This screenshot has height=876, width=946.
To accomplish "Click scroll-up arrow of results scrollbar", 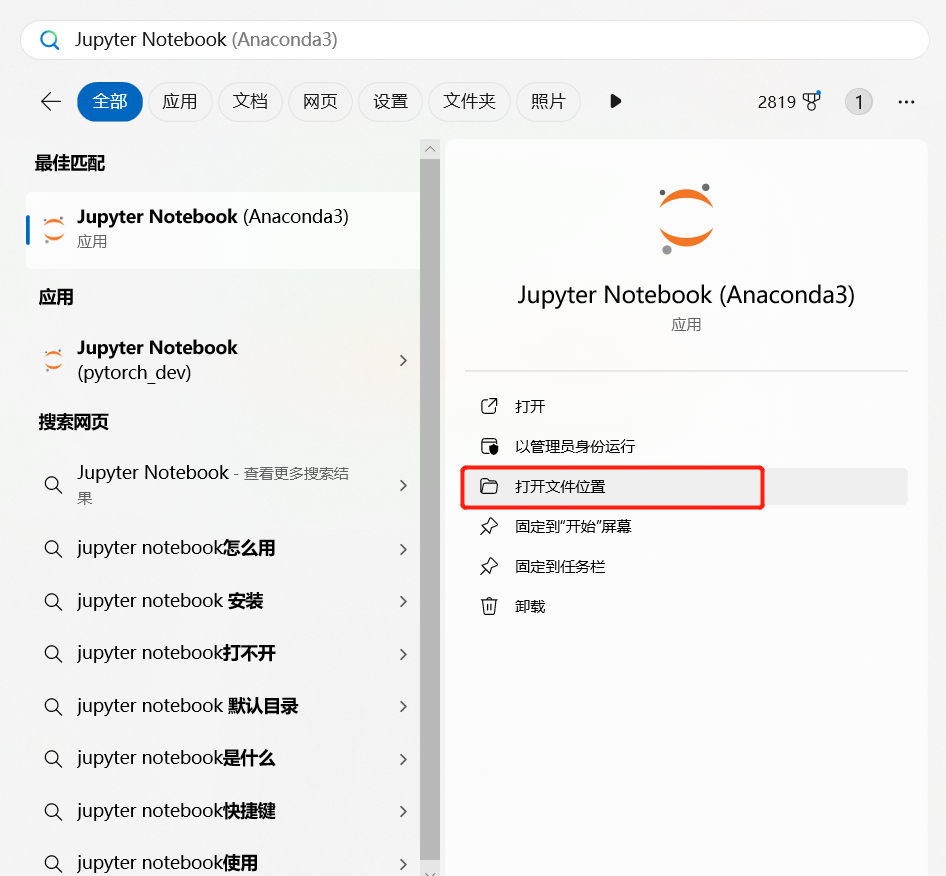I will (x=430, y=149).
